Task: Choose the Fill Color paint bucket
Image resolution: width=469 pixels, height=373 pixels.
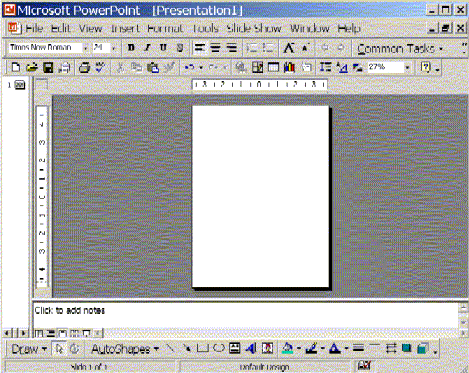Action: coord(287,348)
